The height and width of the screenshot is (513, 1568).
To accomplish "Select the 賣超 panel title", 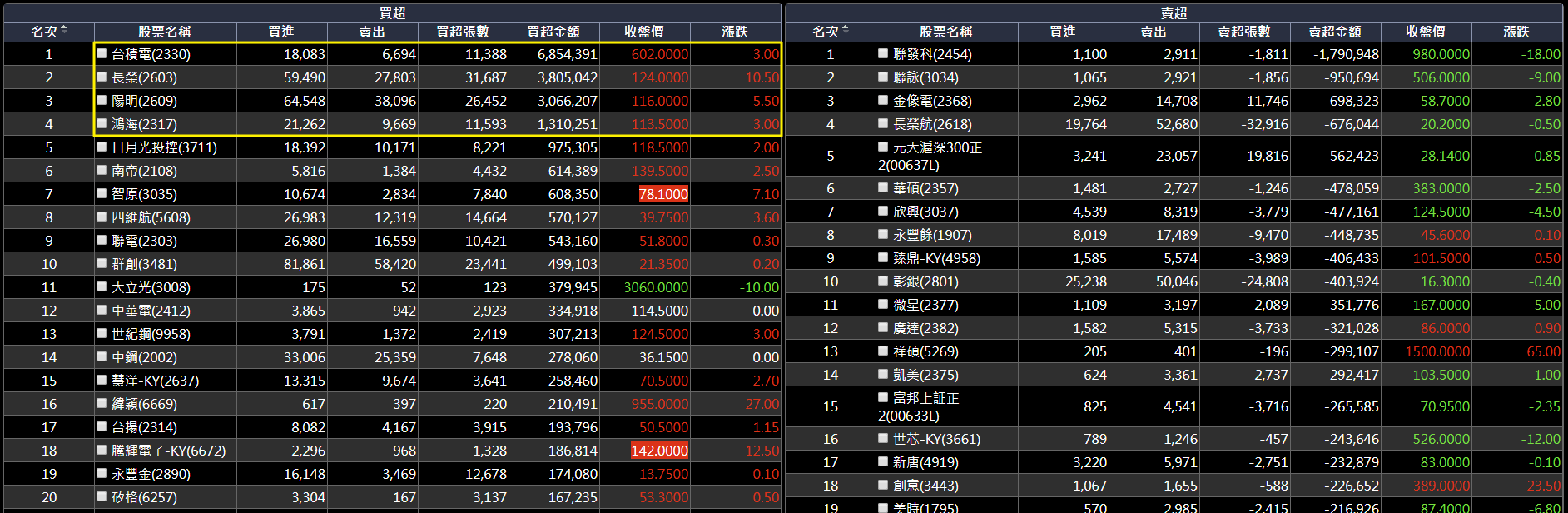I will [x=1174, y=13].
